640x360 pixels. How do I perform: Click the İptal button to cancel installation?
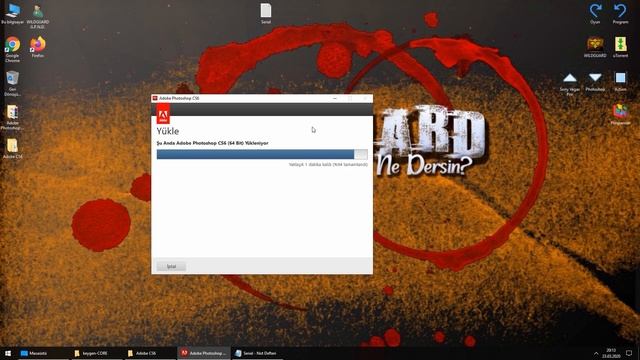(171, 267)
